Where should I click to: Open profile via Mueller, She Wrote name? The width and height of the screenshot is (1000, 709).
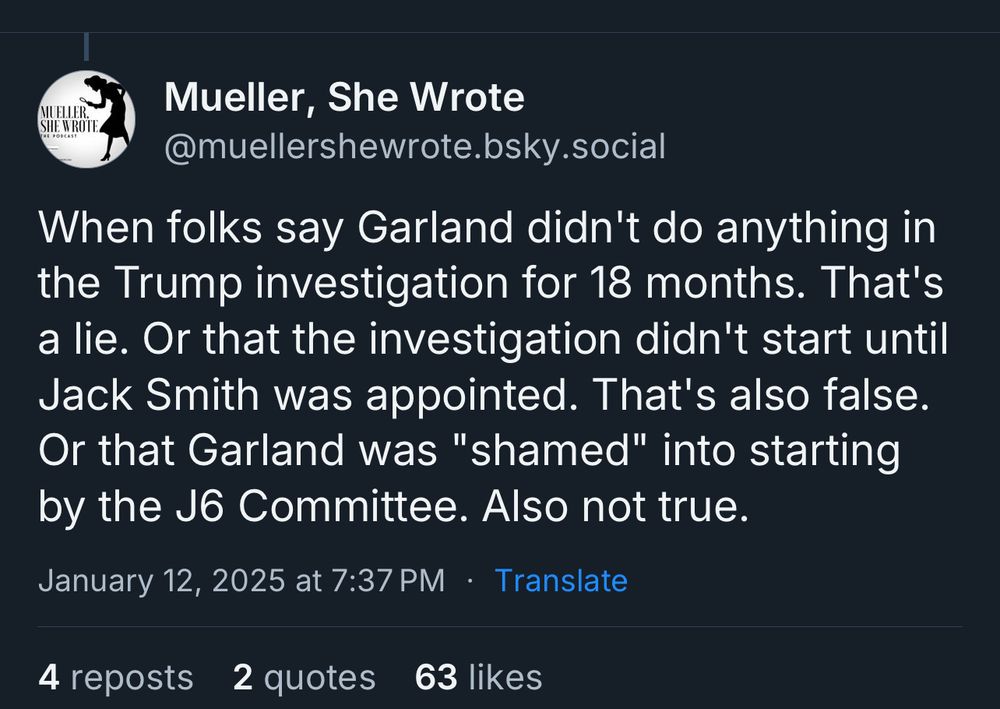[344, 98]
